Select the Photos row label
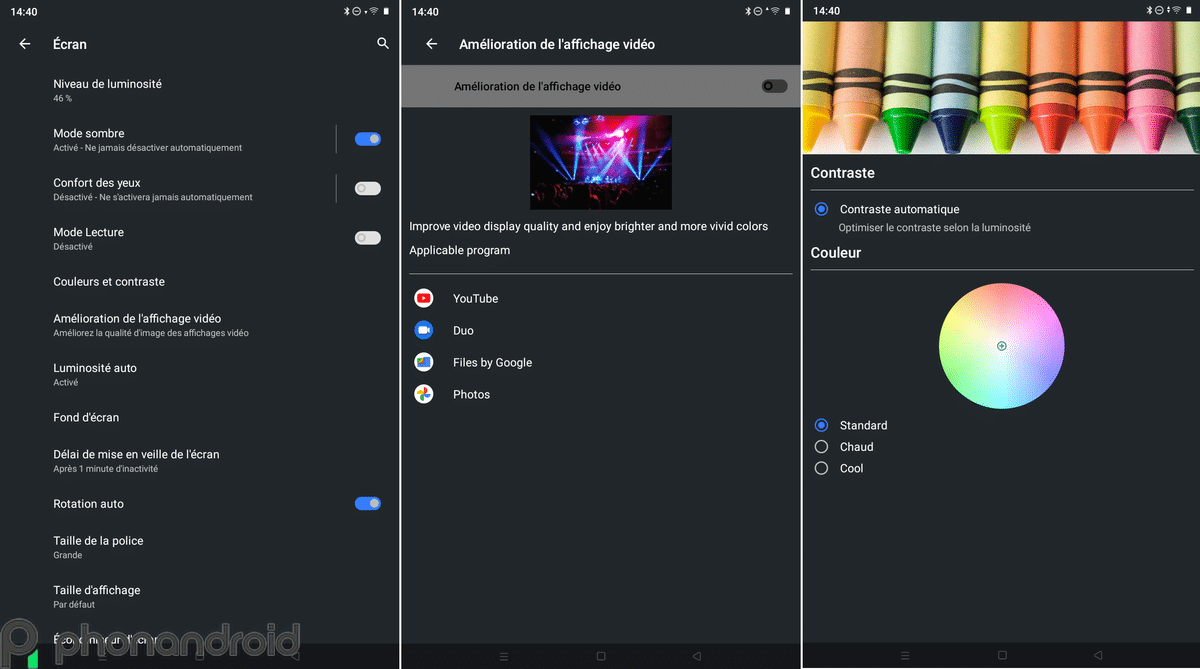 tap(471, 395)
